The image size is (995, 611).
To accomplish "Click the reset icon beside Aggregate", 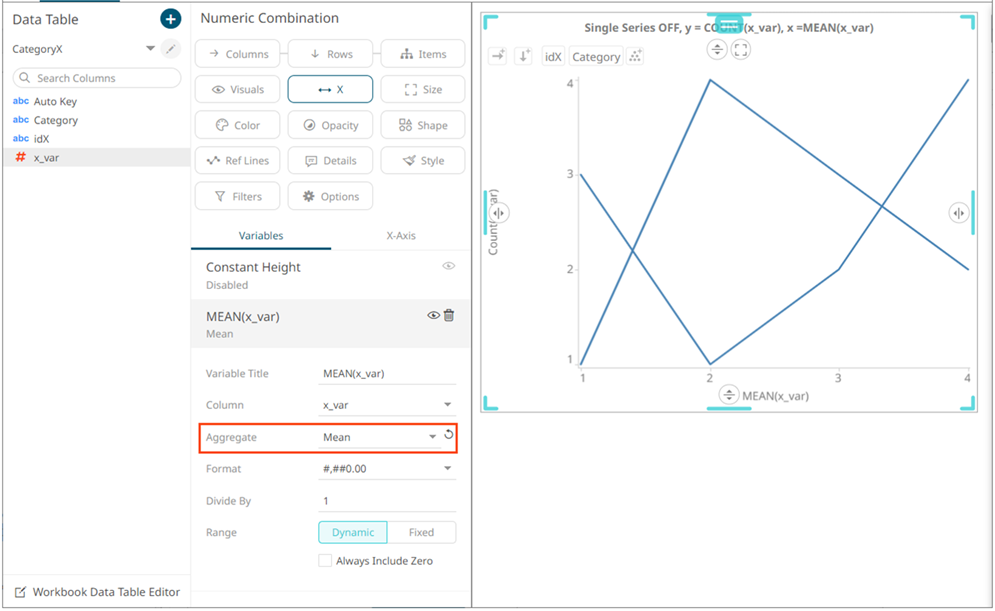I will point(449,435).
